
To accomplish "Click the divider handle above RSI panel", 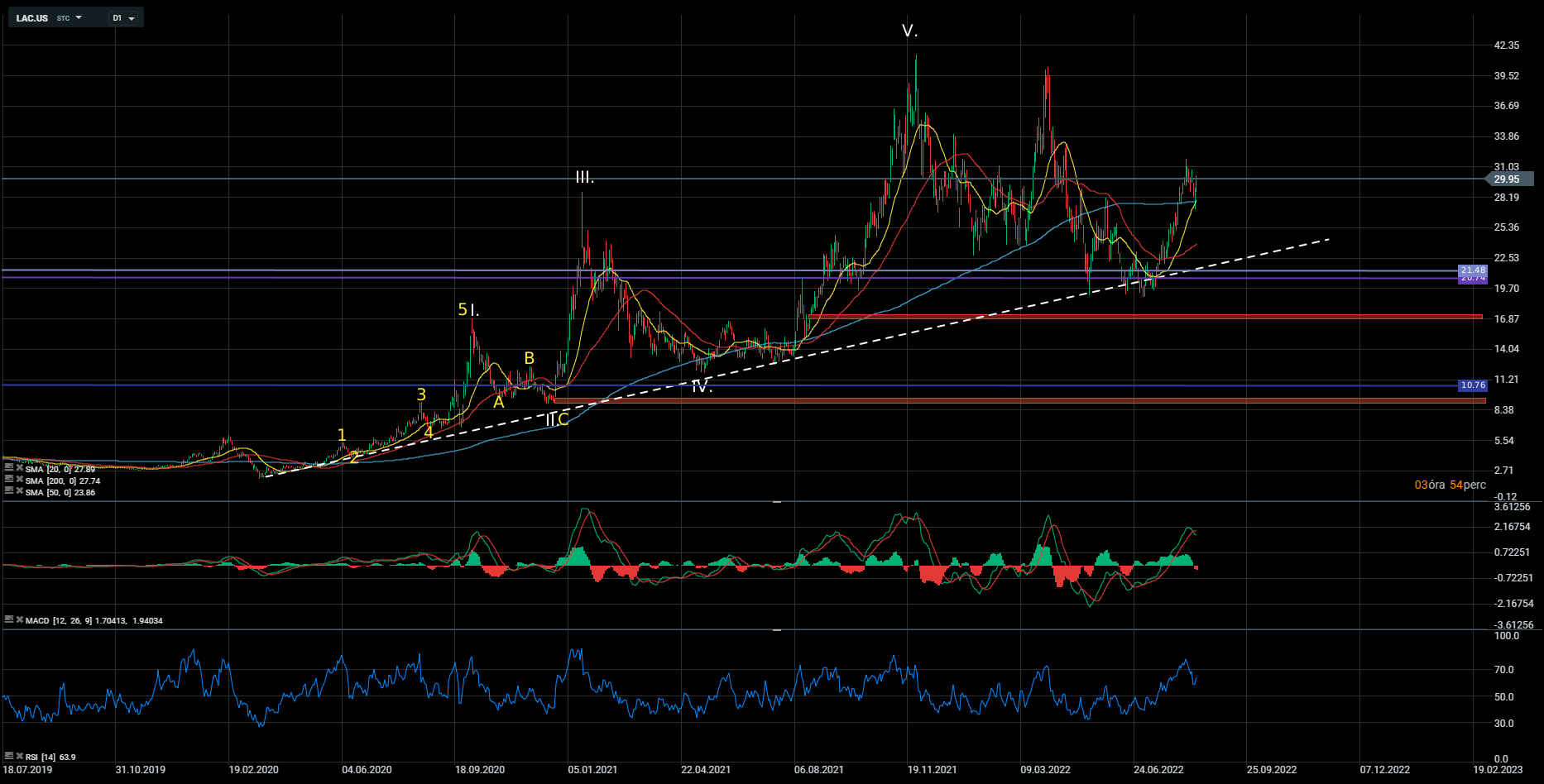I will [x=776, y=630].
